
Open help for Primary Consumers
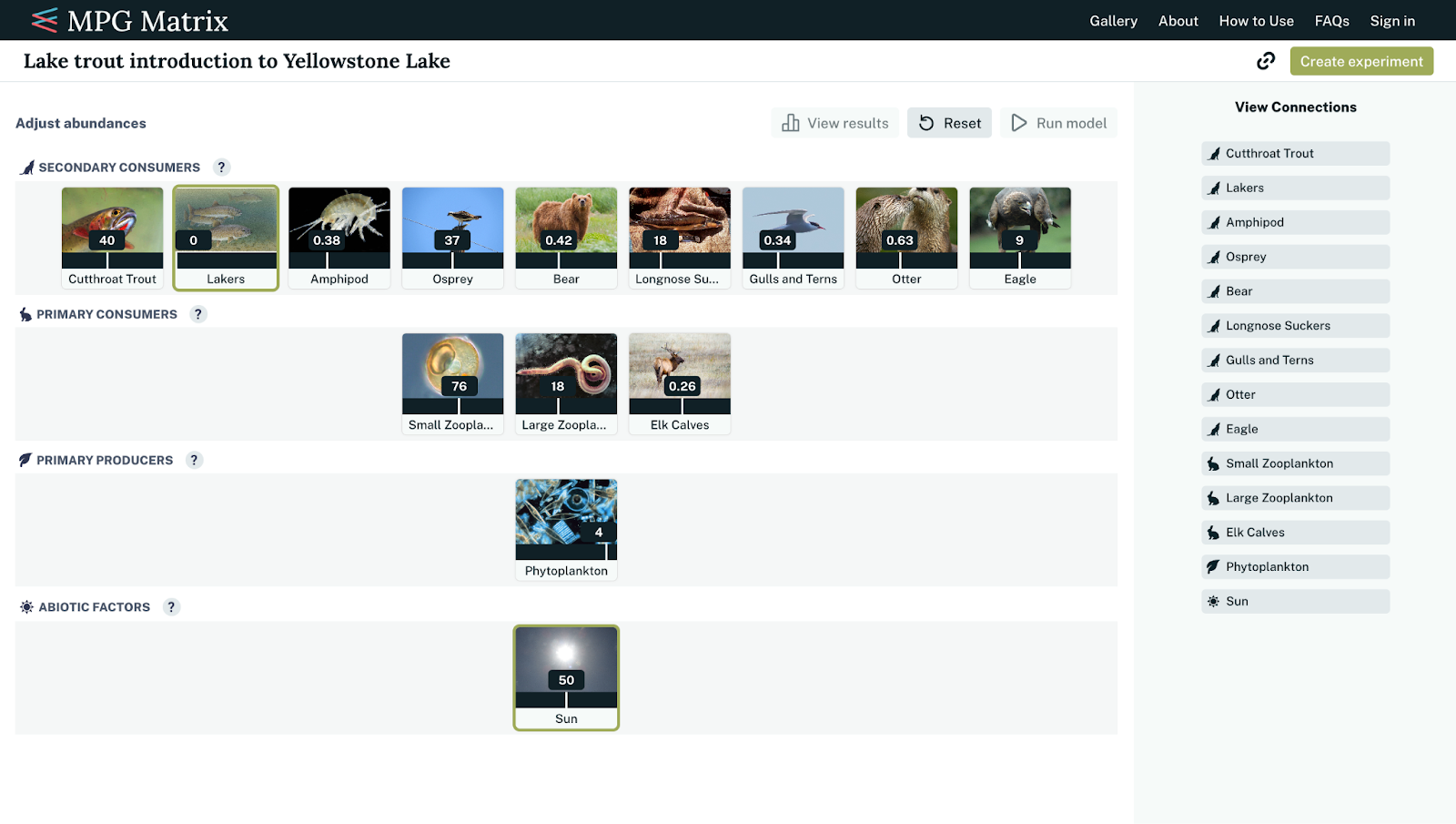[198, 314]
